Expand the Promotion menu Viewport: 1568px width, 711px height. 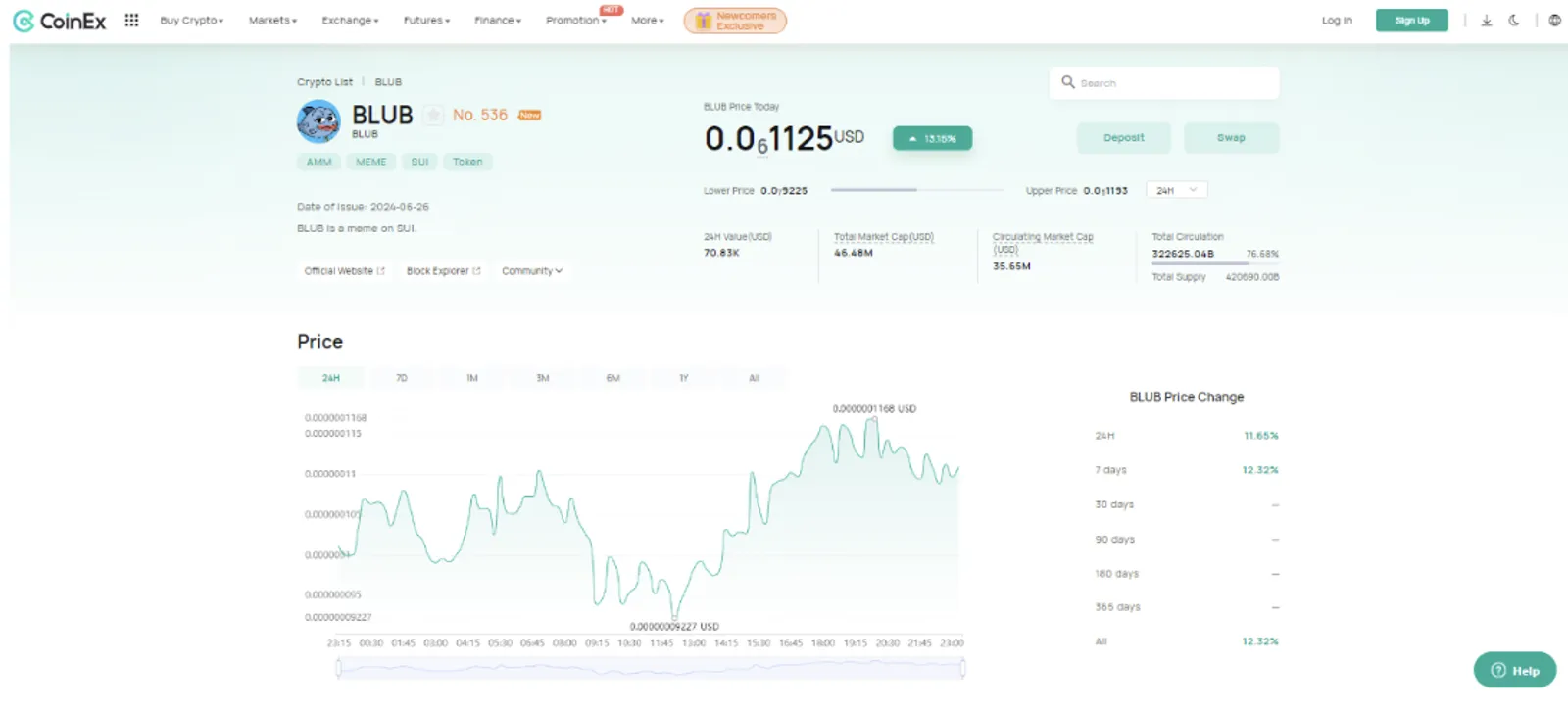pos(576,21)
